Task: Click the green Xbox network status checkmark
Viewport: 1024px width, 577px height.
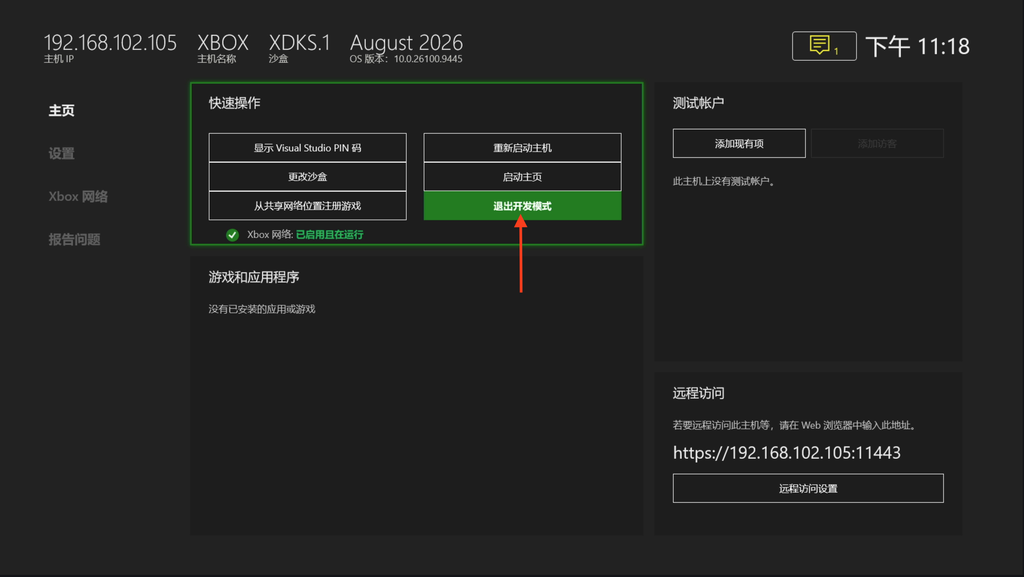Action: (x=232, y=235)
